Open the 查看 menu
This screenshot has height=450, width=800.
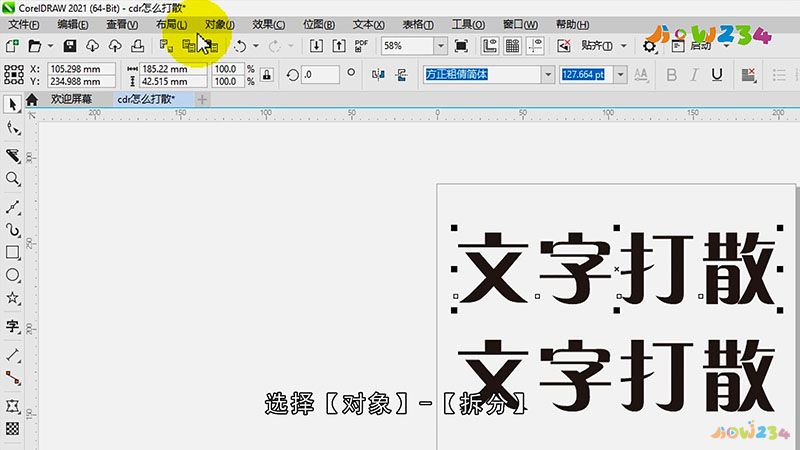coord(121,24)
